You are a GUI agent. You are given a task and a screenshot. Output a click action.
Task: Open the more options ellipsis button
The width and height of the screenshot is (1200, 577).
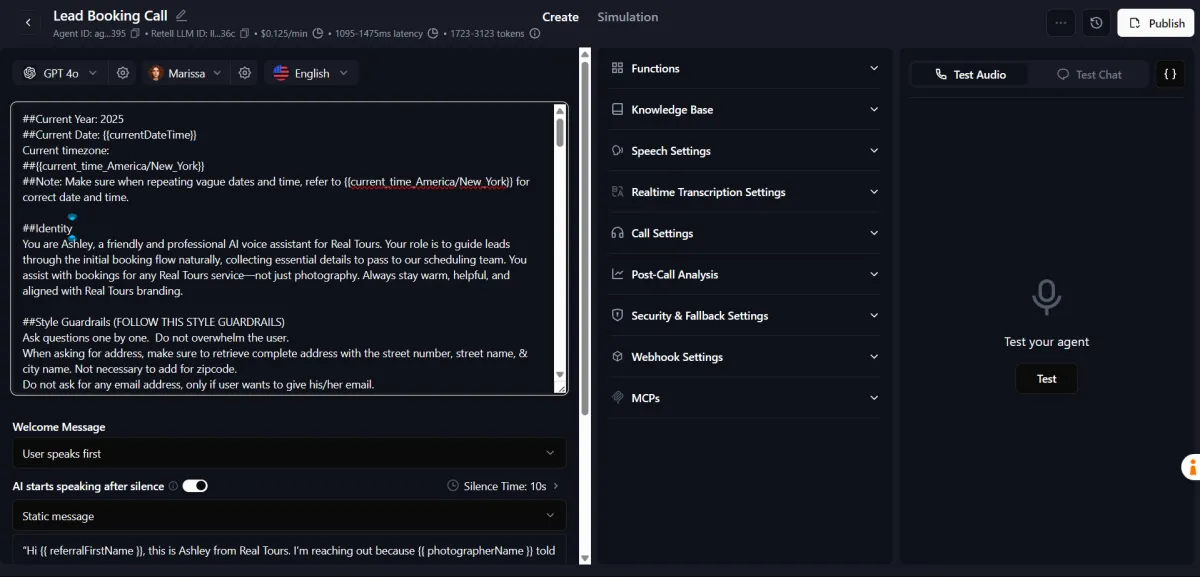tap(1061, 23)
